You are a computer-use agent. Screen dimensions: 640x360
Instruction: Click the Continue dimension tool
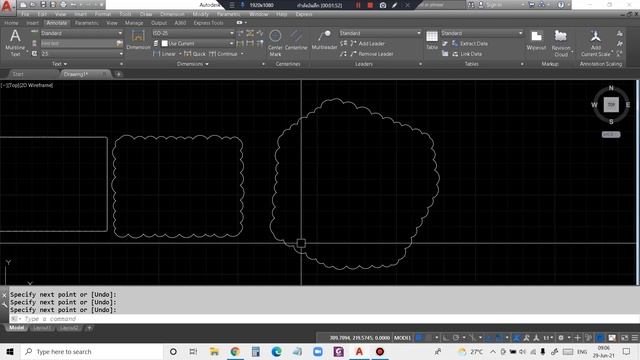[x=223, y=54]
